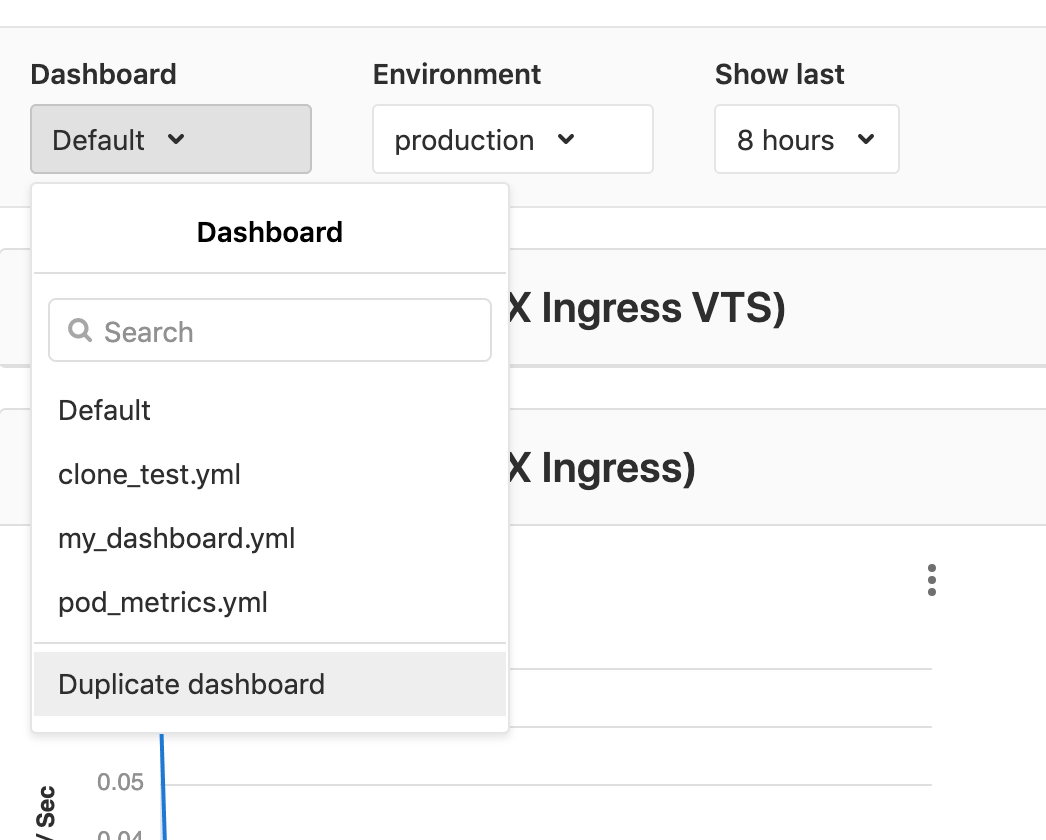Click the 0.05 mark on the chart axis
Screen dimensions: 1046x840
click(118, 782)
